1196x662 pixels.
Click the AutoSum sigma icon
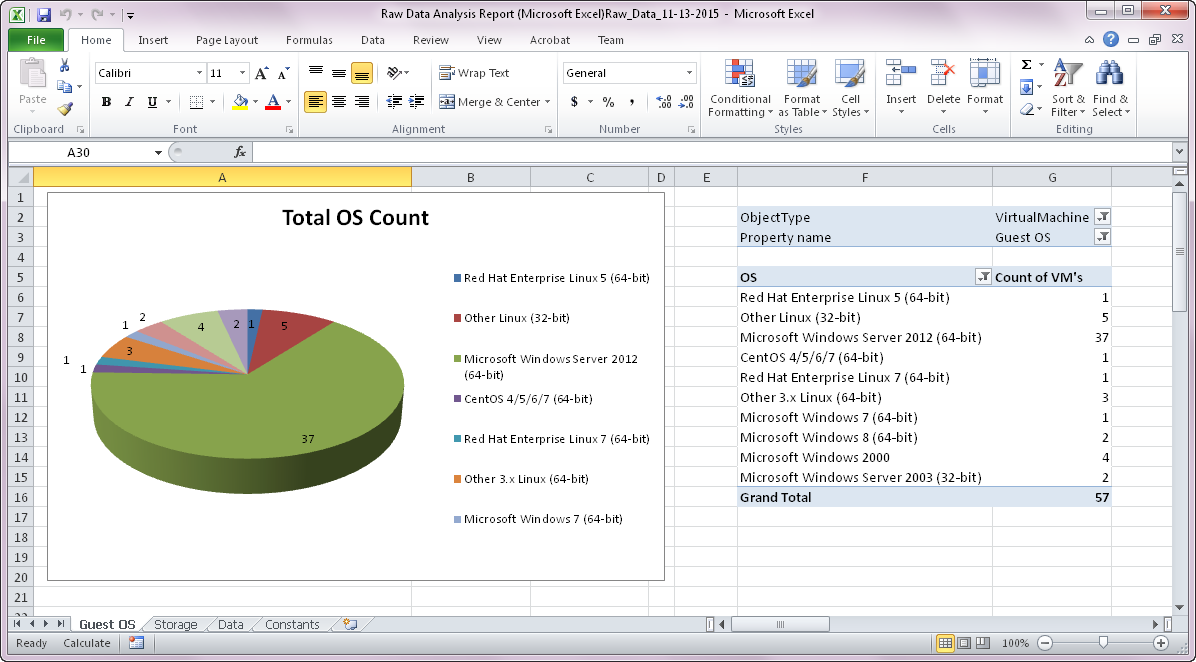tap(1027, 65)
